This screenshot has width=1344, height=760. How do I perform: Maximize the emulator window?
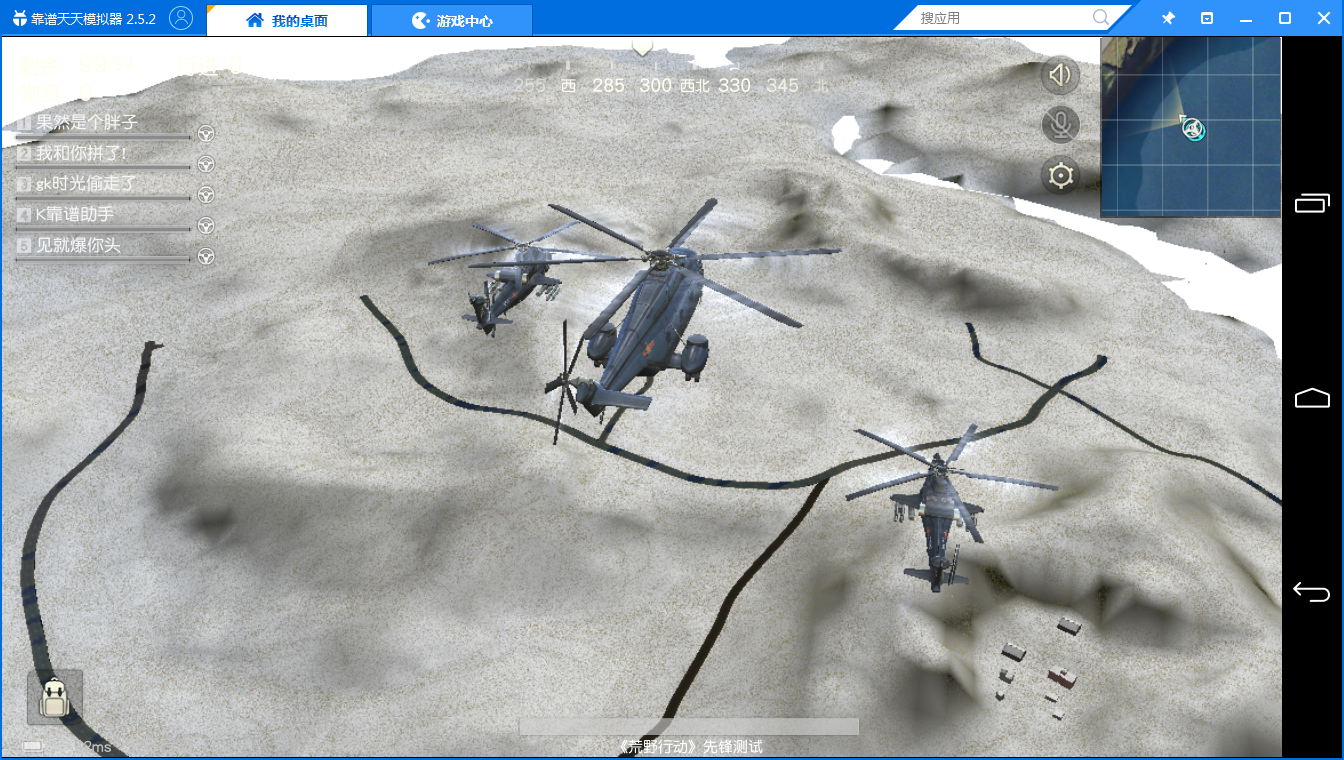pos(1285,18)
